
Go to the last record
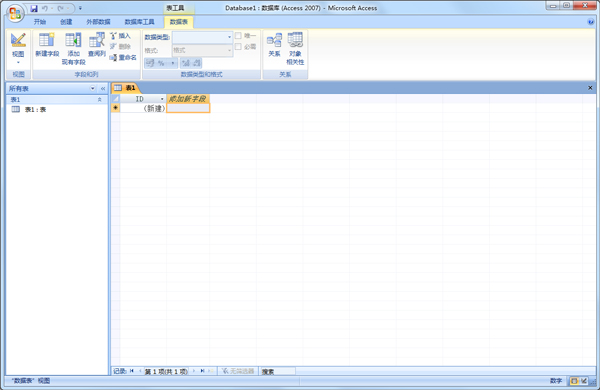point(202,371)
